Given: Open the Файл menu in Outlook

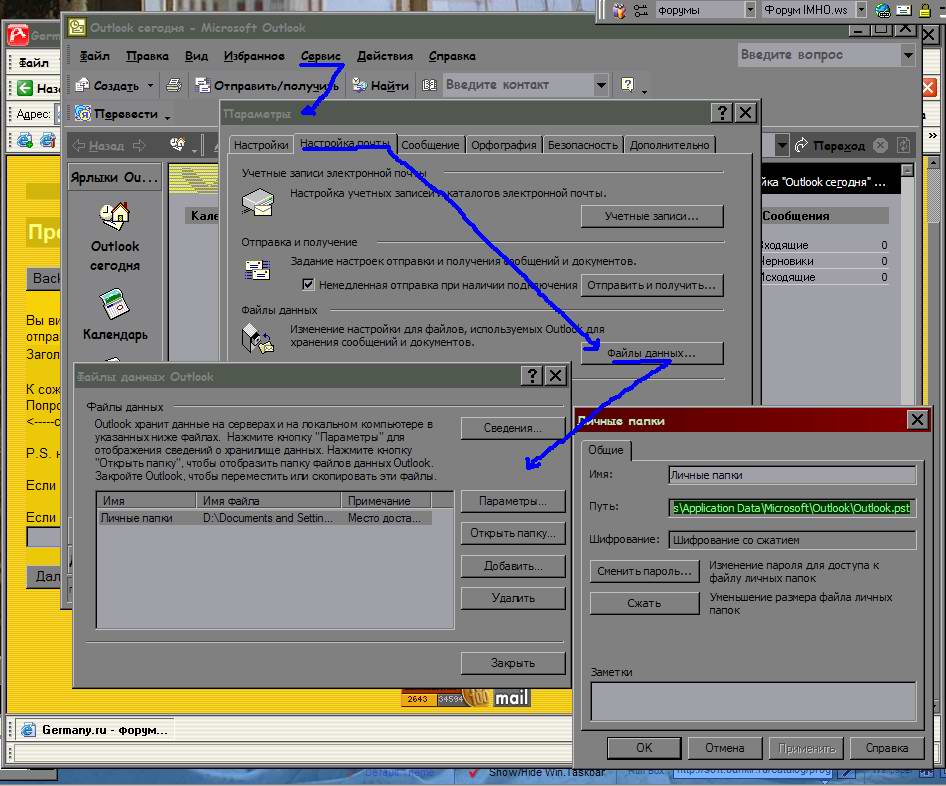Looking at the screenshot, I should [95, 56].
